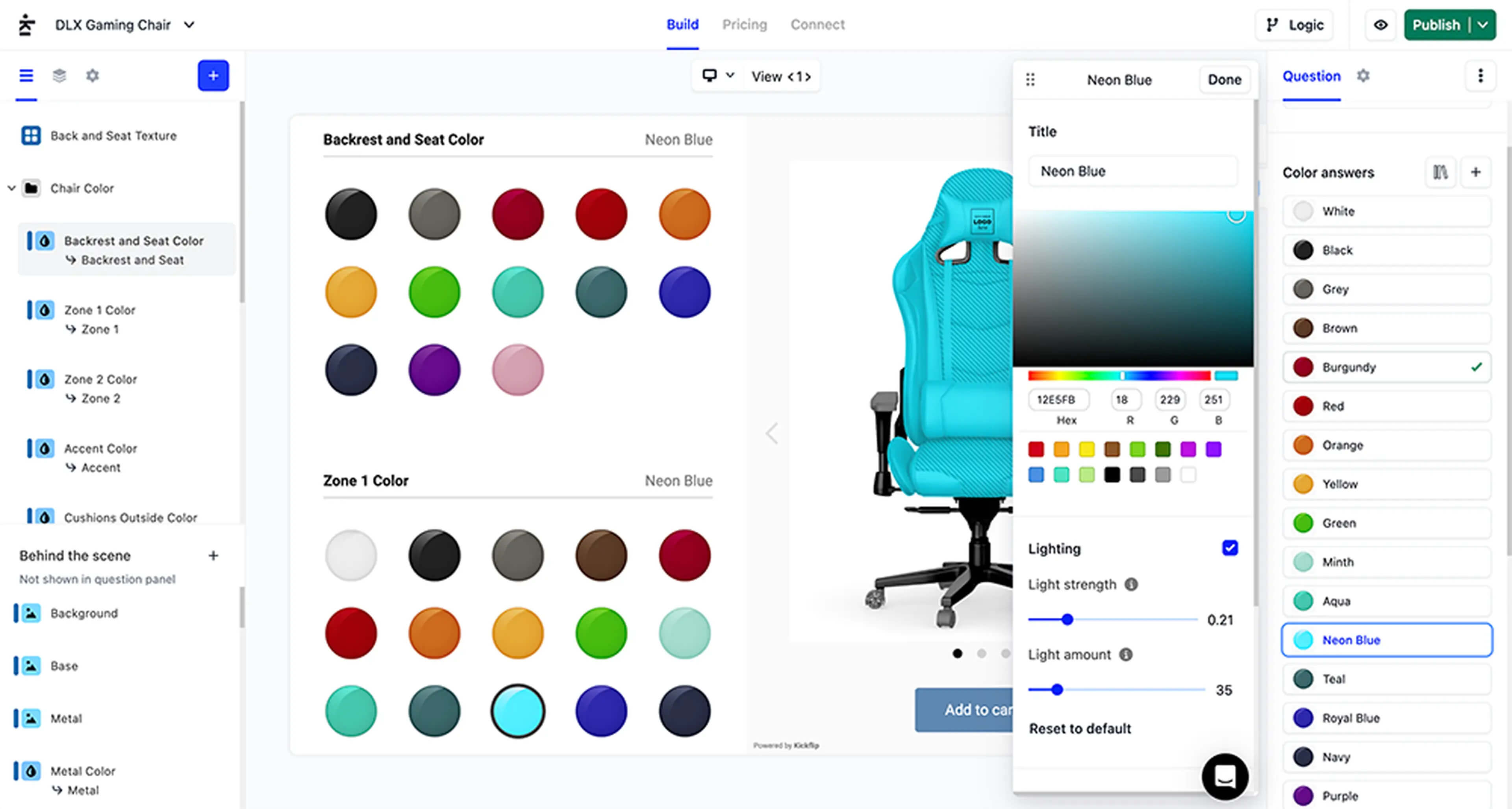Viewport: 1512px width, 809px height.
Task: Add a new color answer with plus
Action: [x=1475, y=172]
